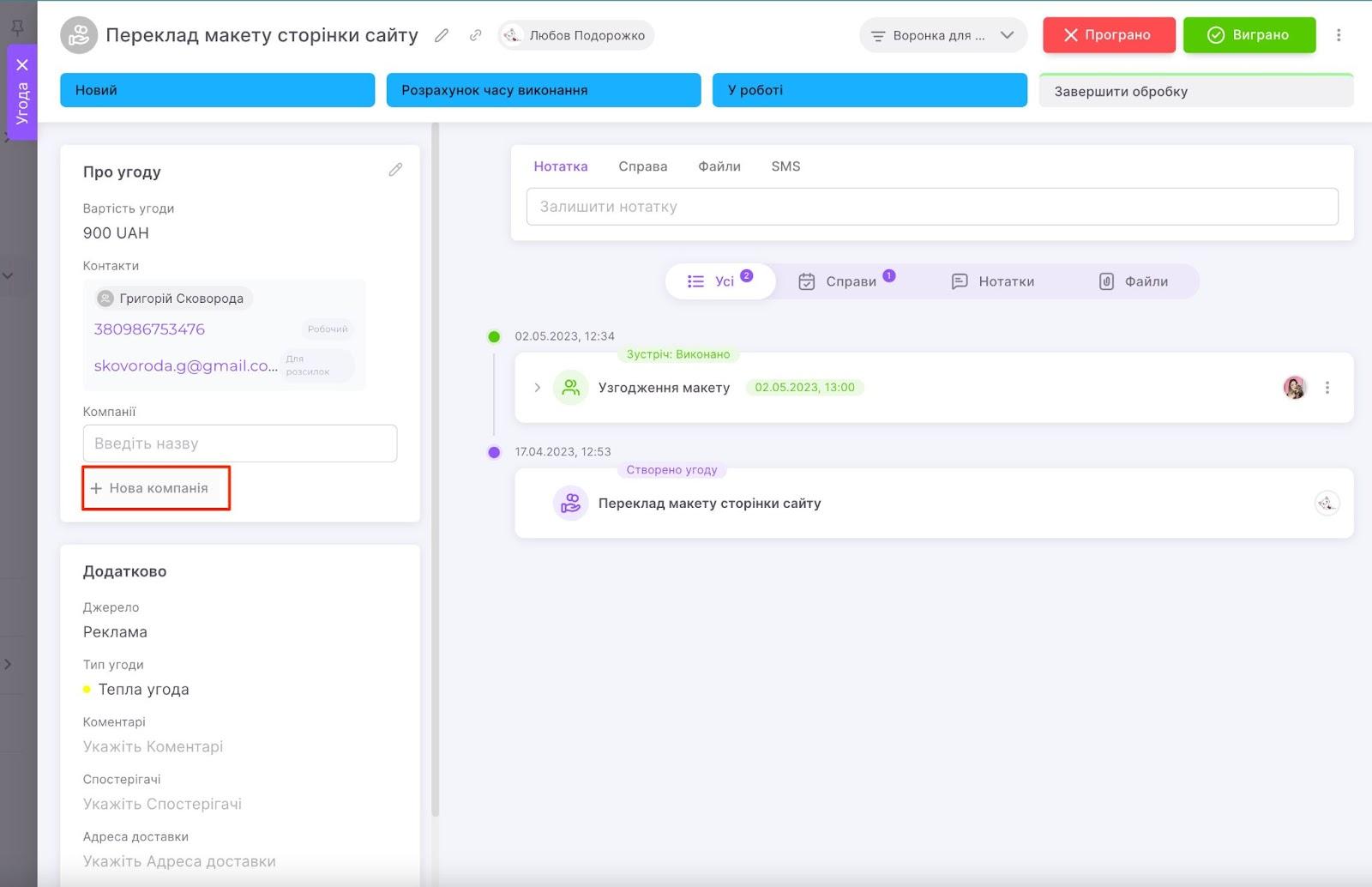Click the pin icon in the left sidebar
Screen dimensions: 1372x887
(16, 27)
